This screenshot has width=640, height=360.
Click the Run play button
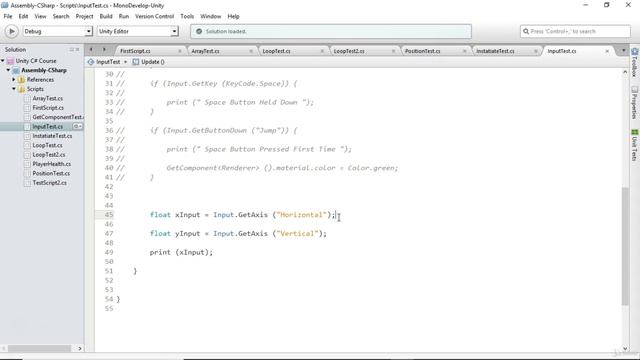tap(11, 31)
